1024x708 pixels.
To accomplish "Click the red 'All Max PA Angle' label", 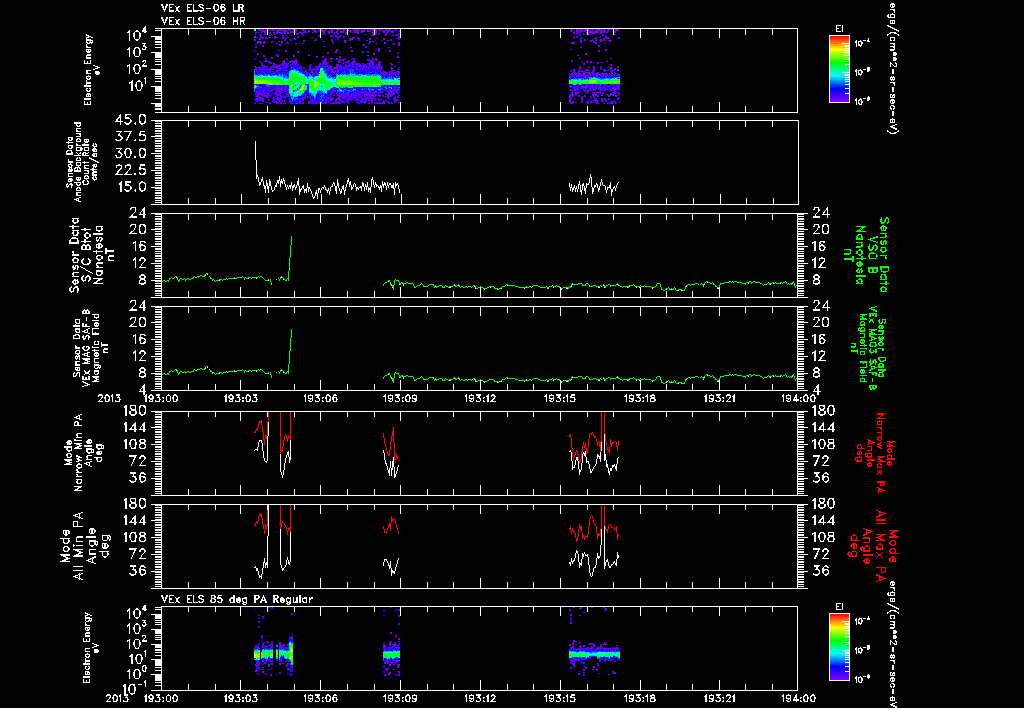I will click(872, 545).
